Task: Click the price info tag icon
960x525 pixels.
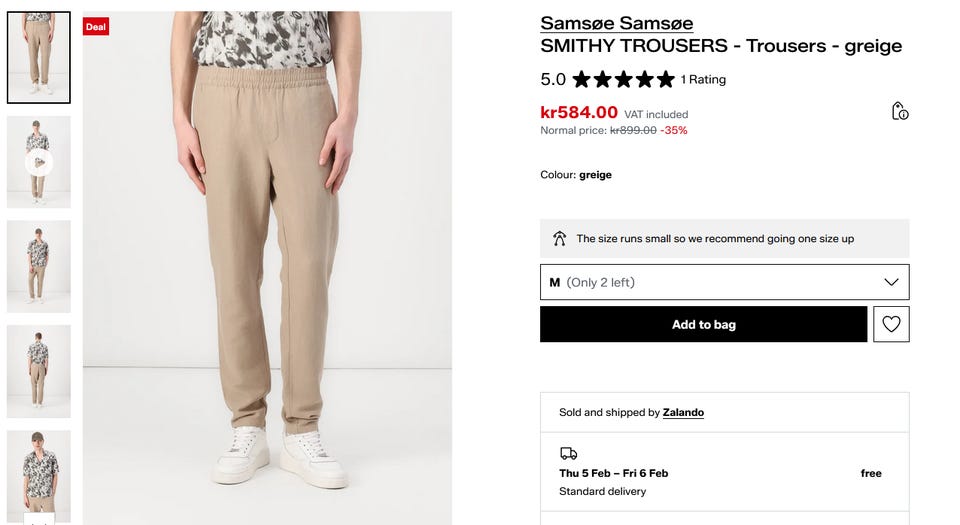Action: coord(900,111)
